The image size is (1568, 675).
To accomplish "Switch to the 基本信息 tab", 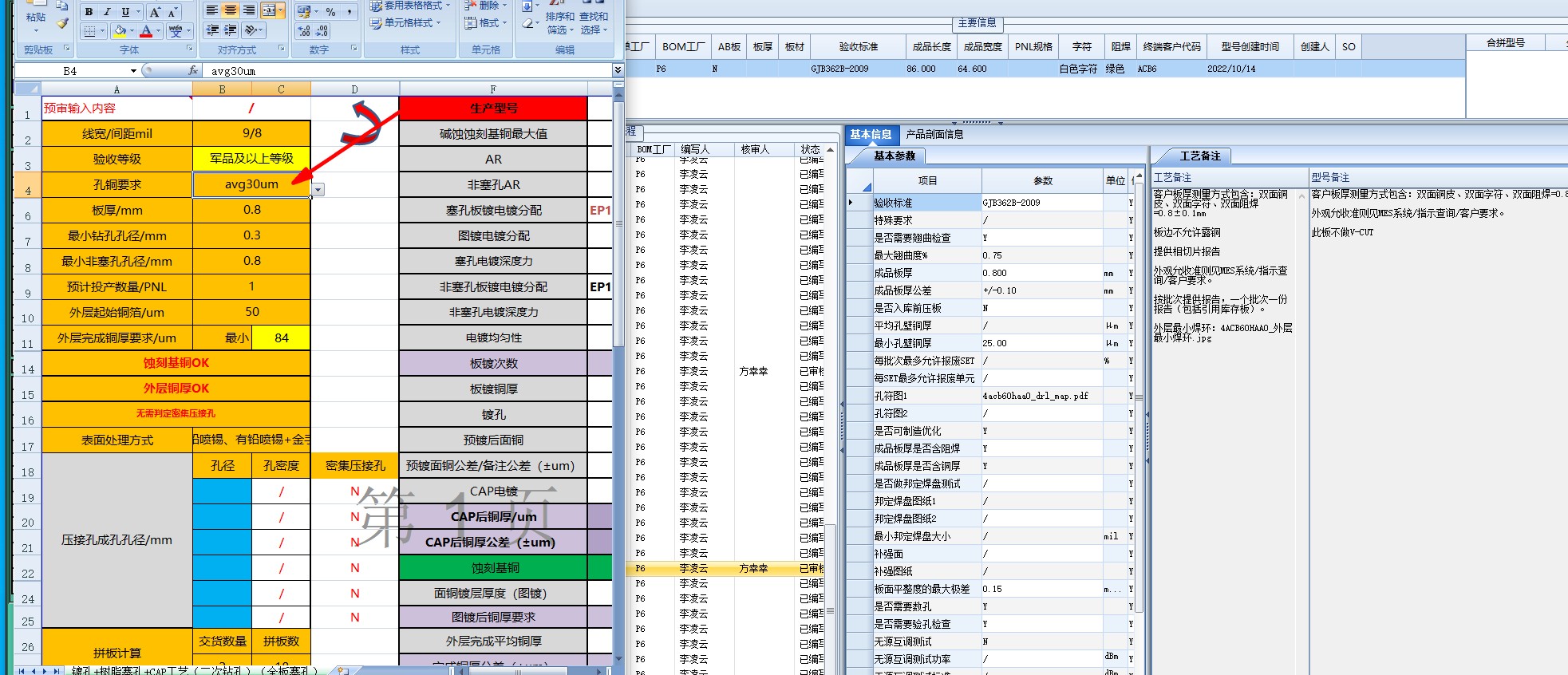I will (871, 134).
